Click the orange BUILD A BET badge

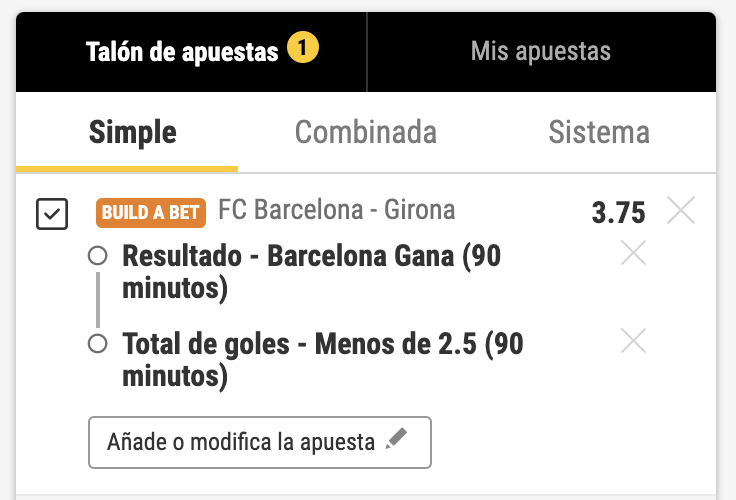coord(151,212)
